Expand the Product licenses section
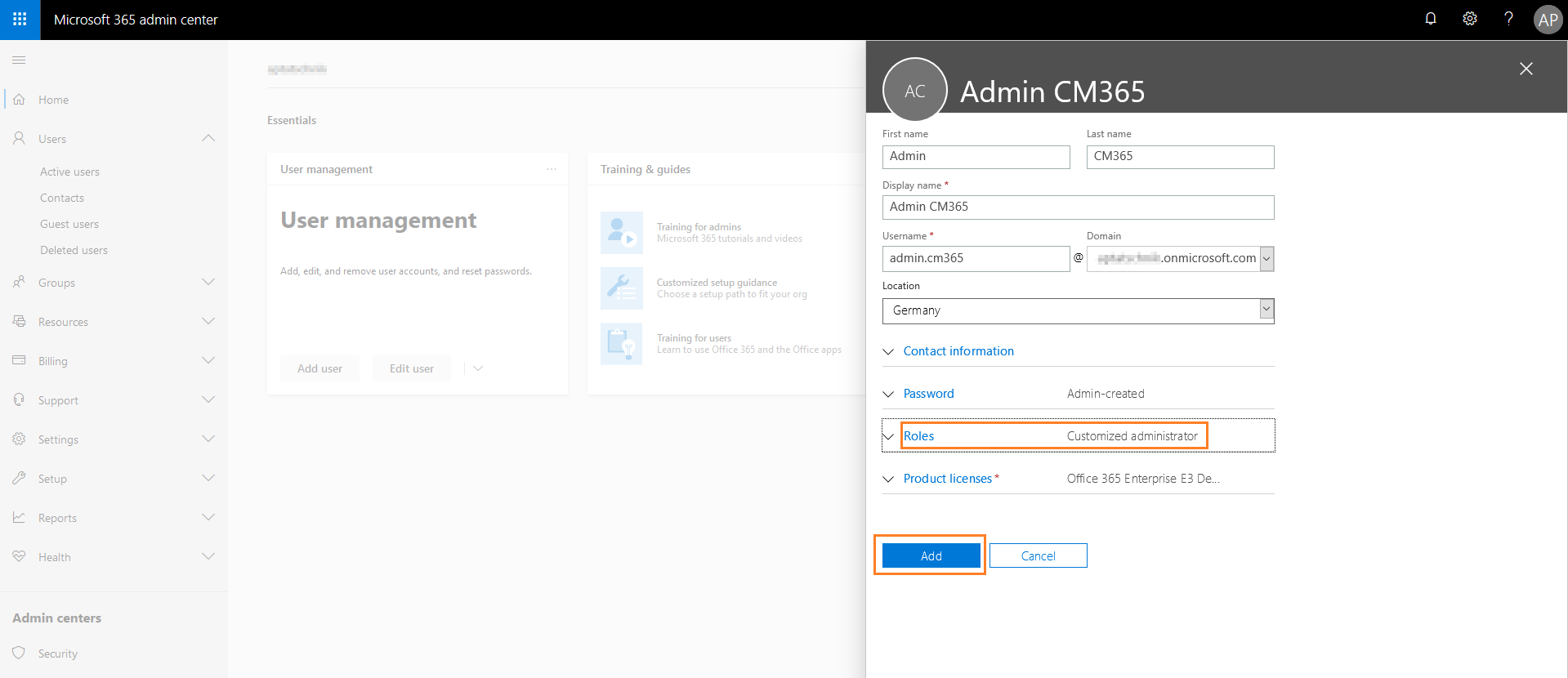1568x678 pixels. [x=1078, y=479]
